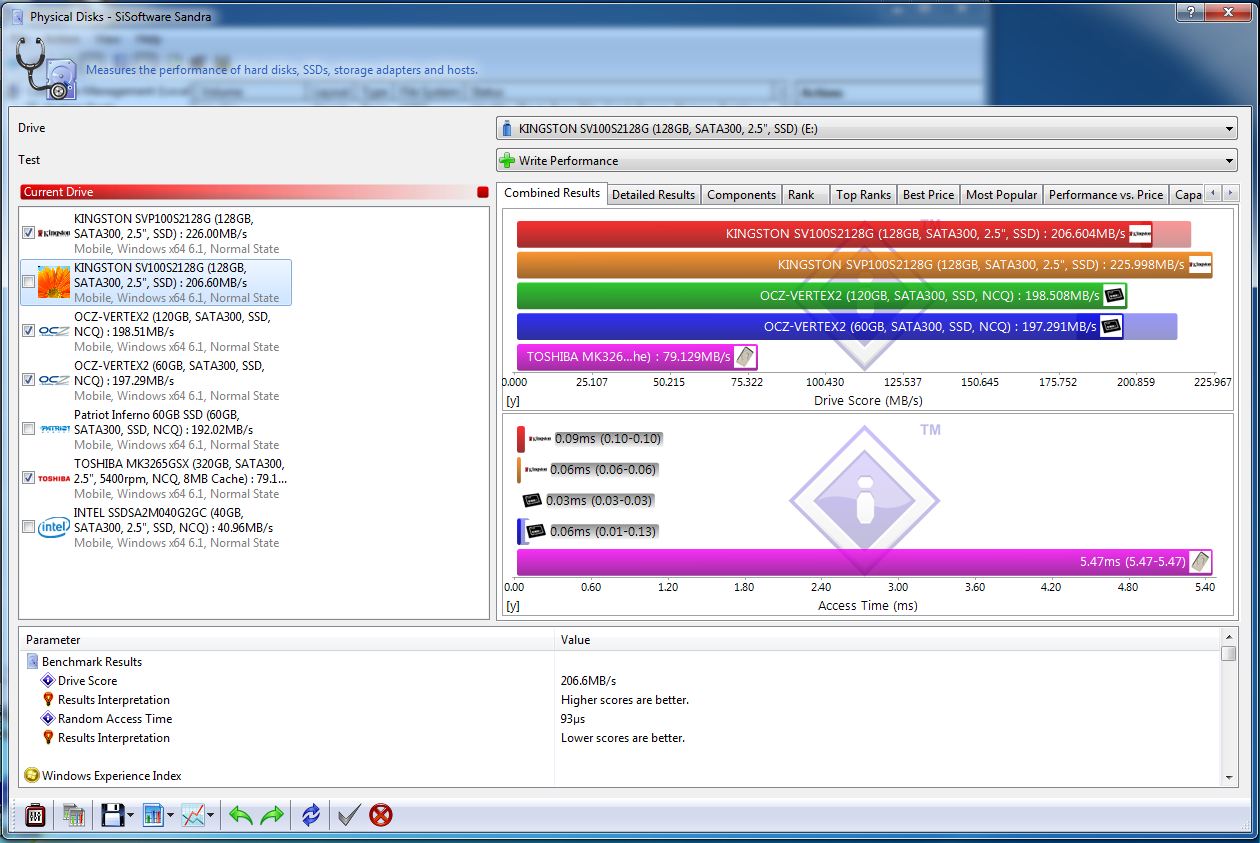Click the "Higher scores are better." value text
The image size is (1260, 843).
pos(625,700)
